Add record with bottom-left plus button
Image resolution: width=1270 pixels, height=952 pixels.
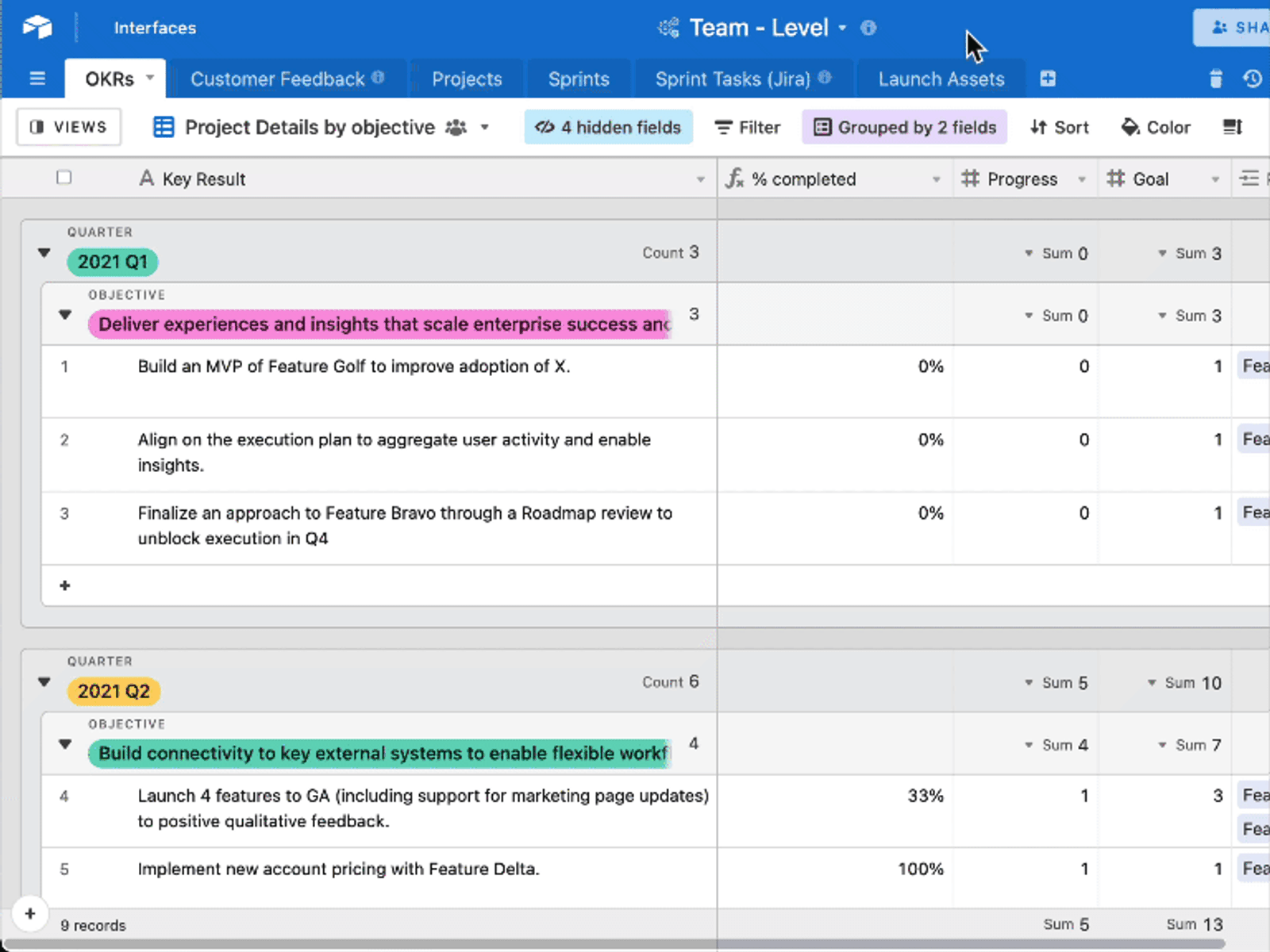[x=30, y=913]
